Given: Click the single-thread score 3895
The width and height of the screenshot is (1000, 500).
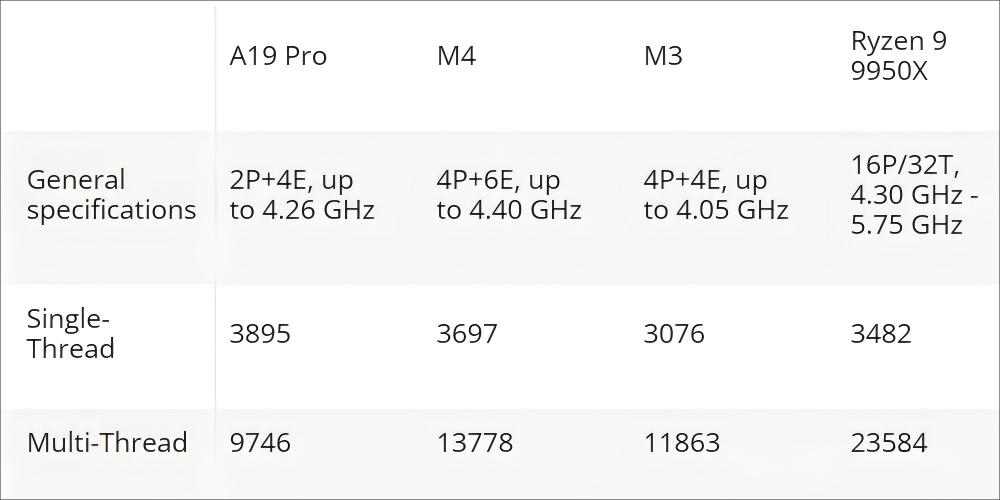Looking at the screenshot, I should [260, 334].
